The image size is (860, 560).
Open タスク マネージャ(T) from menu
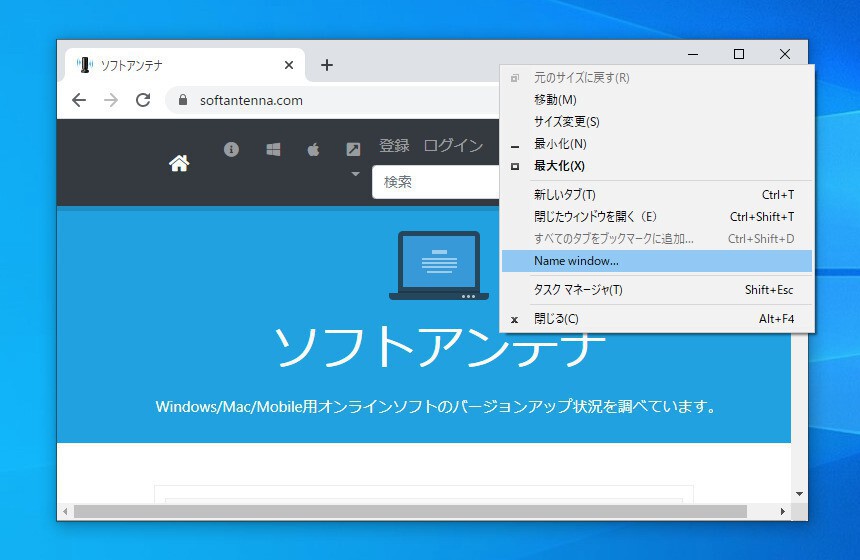coord(657,290)
